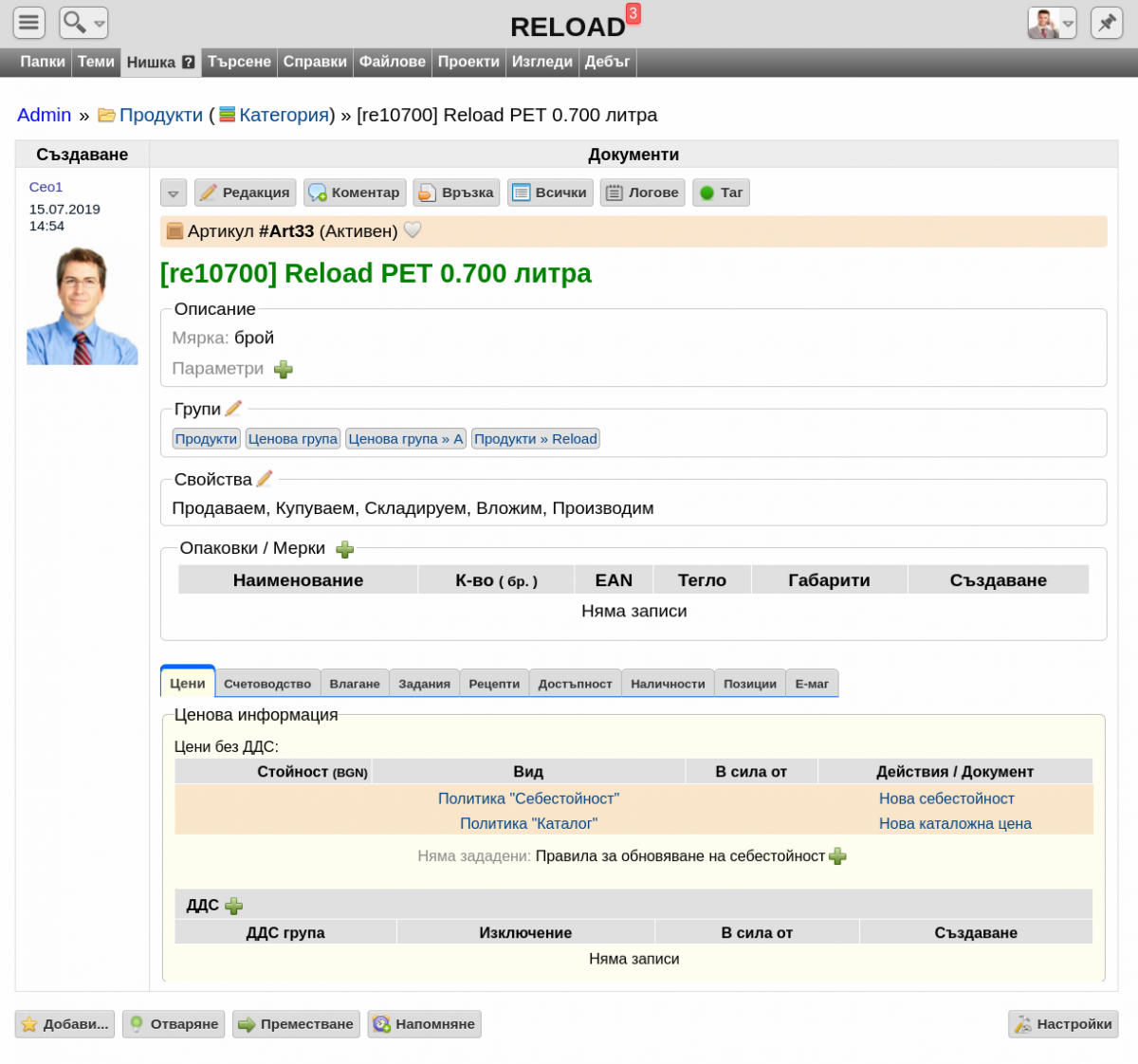
Task: Click the help icon next to Нишка
Action: pos(188,63)
